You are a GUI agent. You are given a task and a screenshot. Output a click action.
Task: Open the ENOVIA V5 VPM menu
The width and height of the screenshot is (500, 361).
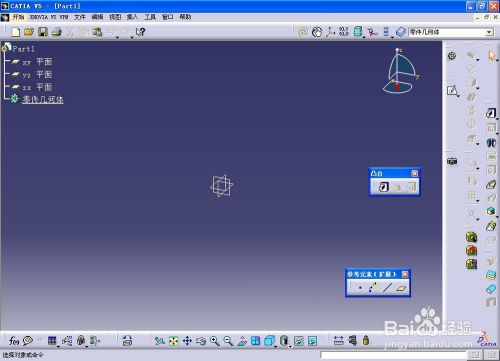[49, 17]
